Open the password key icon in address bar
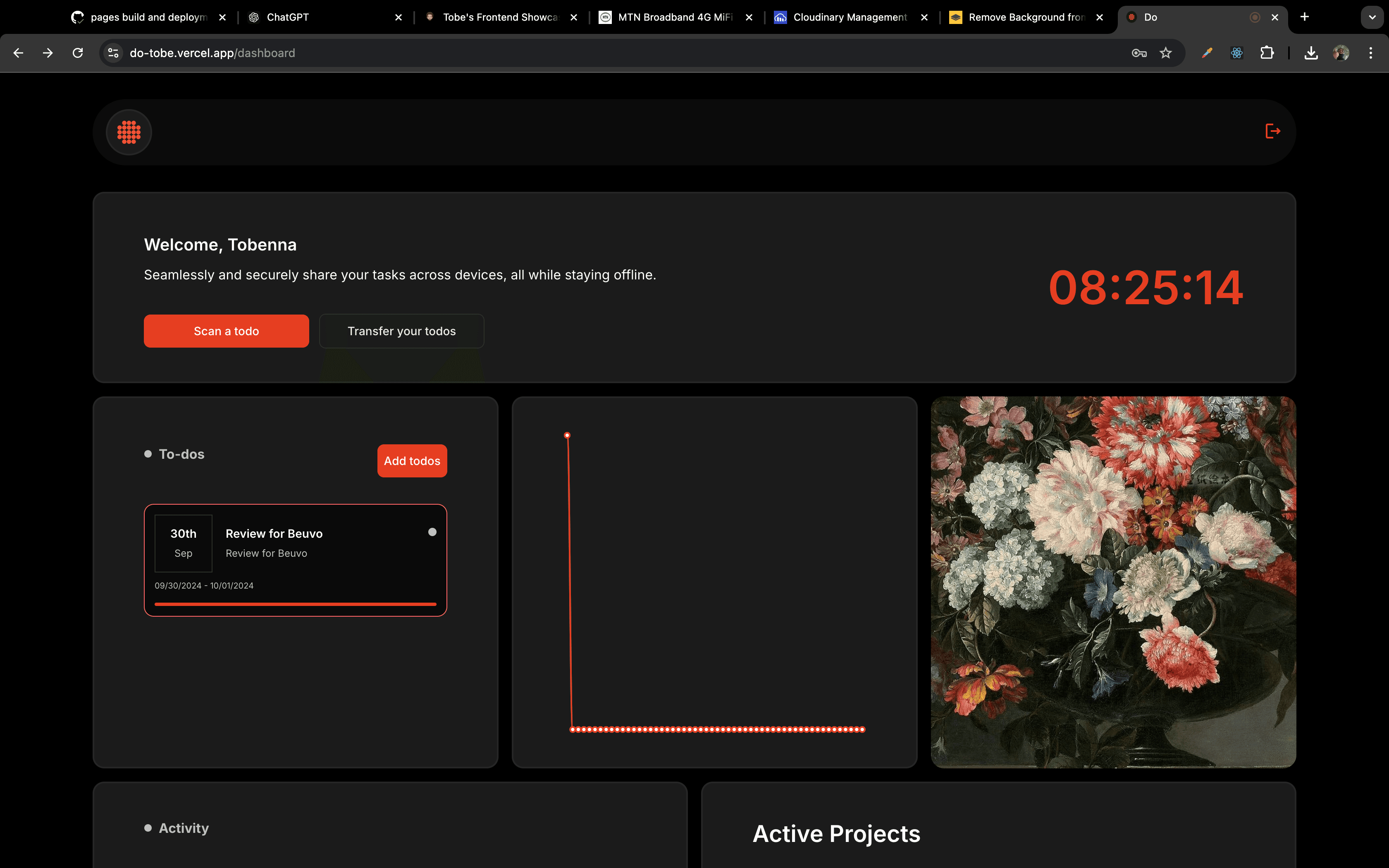This screenshot has width=1389, height=868. tap(1139, 53)
